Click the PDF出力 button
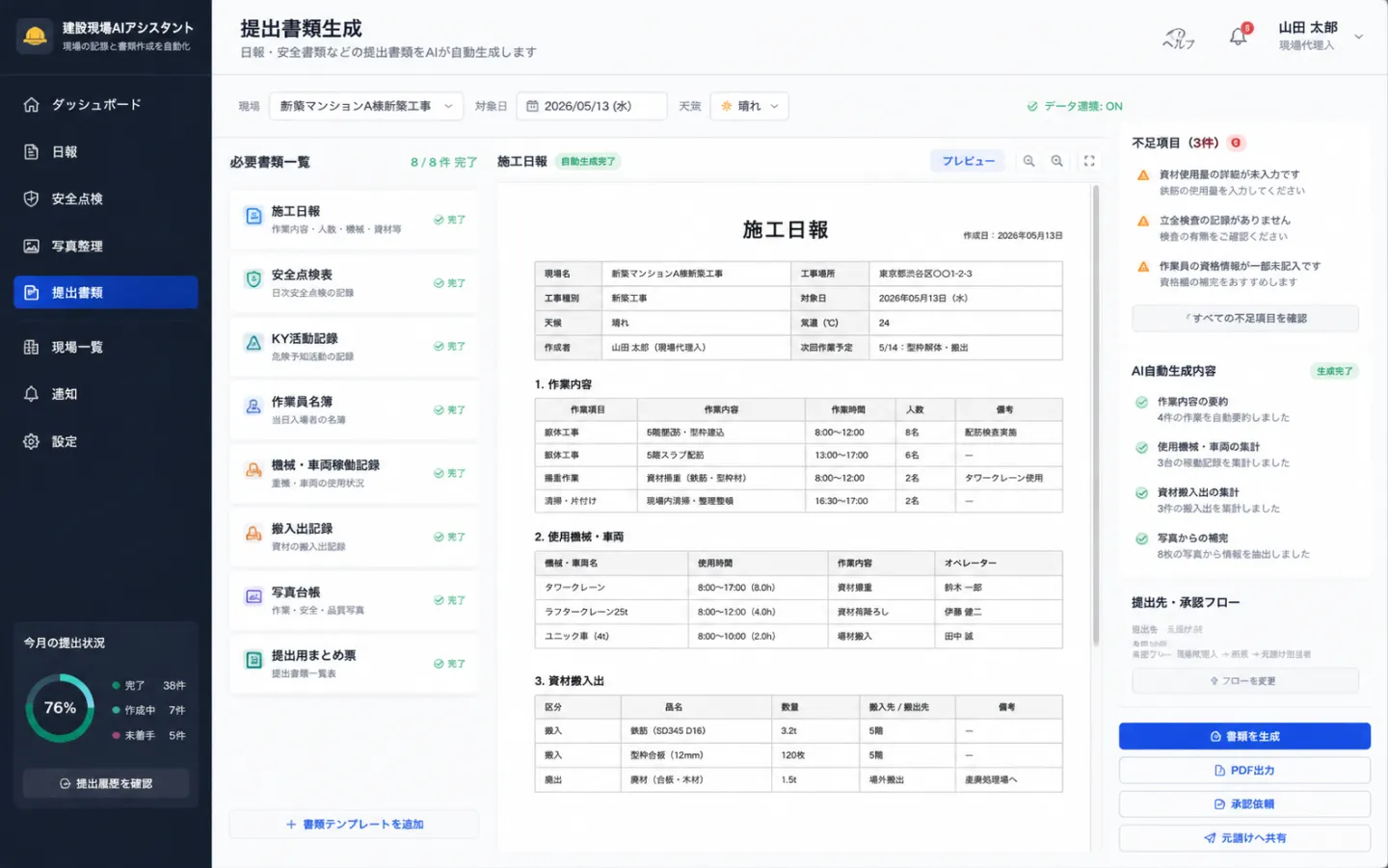 pyautogui.click(x=1244, y=771)
